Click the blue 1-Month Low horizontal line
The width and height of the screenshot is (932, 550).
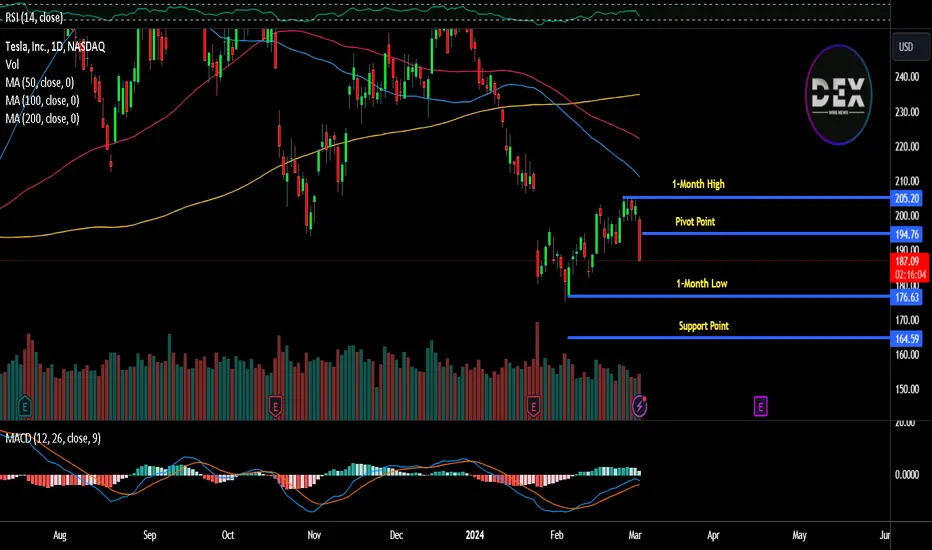point(729,296)
